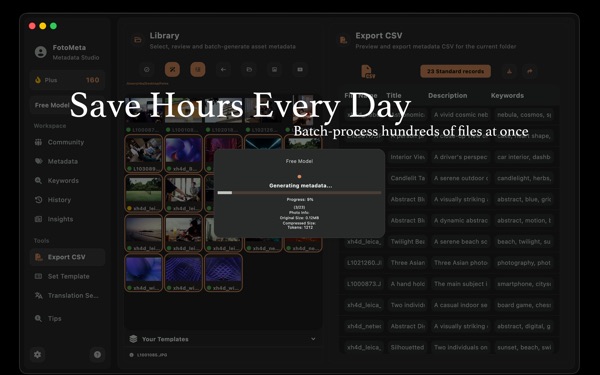Click the Export CSV panel header icon
The width and height of the screenshot is (600, 375).
click(x=343, y=40)
